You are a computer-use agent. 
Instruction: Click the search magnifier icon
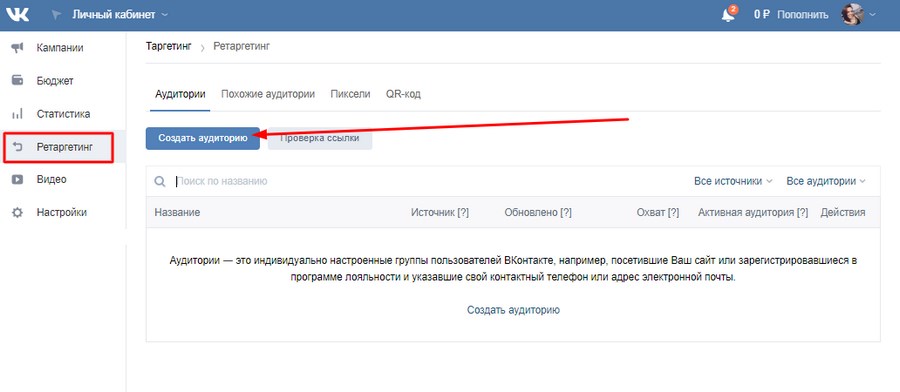click(x=160, y=181)
